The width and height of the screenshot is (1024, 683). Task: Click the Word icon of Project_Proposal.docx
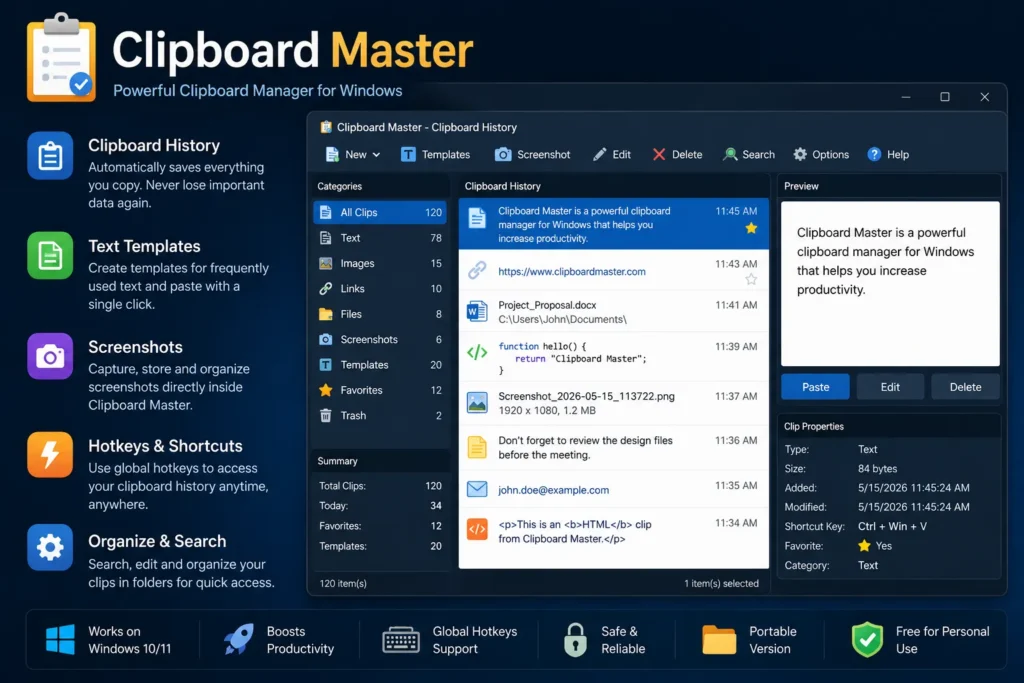click(x=477, y=311)
